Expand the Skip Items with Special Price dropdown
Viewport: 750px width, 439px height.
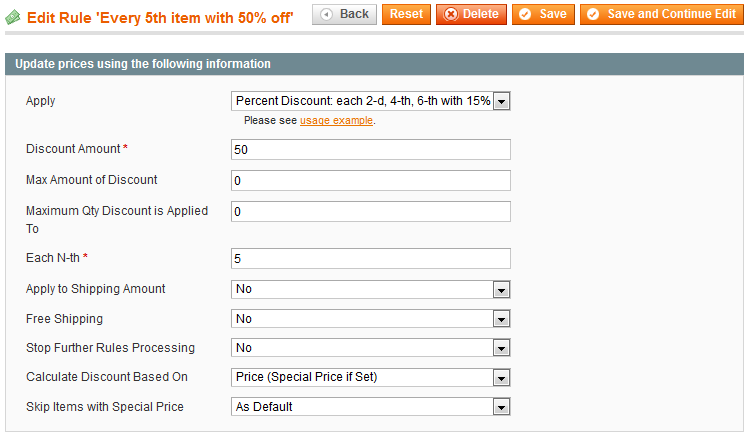pos(371,407)
